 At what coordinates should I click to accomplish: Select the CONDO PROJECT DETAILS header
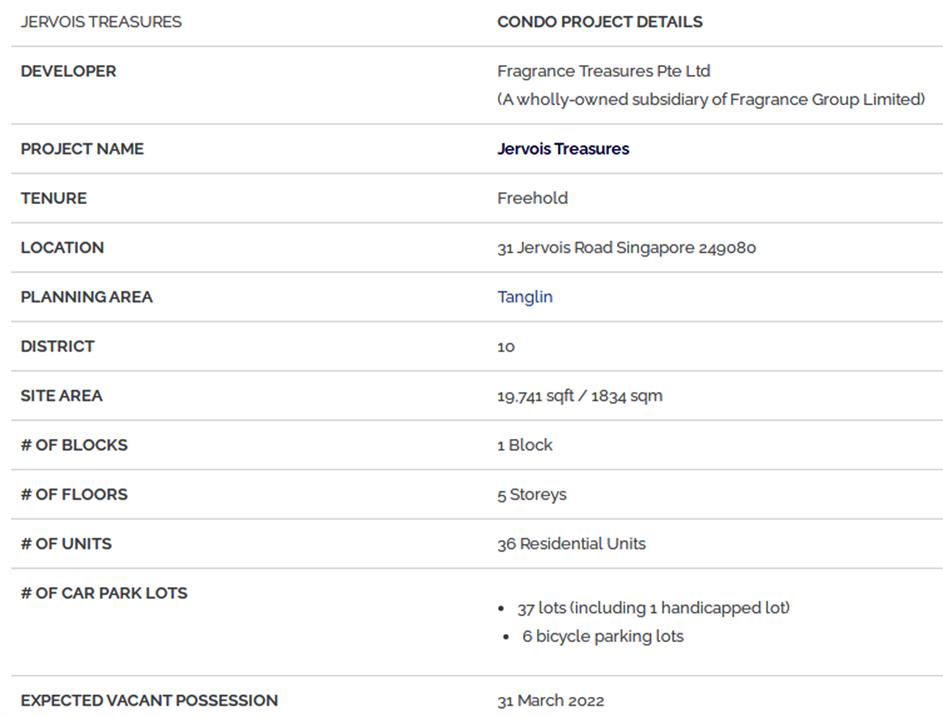tap(600, 22)
